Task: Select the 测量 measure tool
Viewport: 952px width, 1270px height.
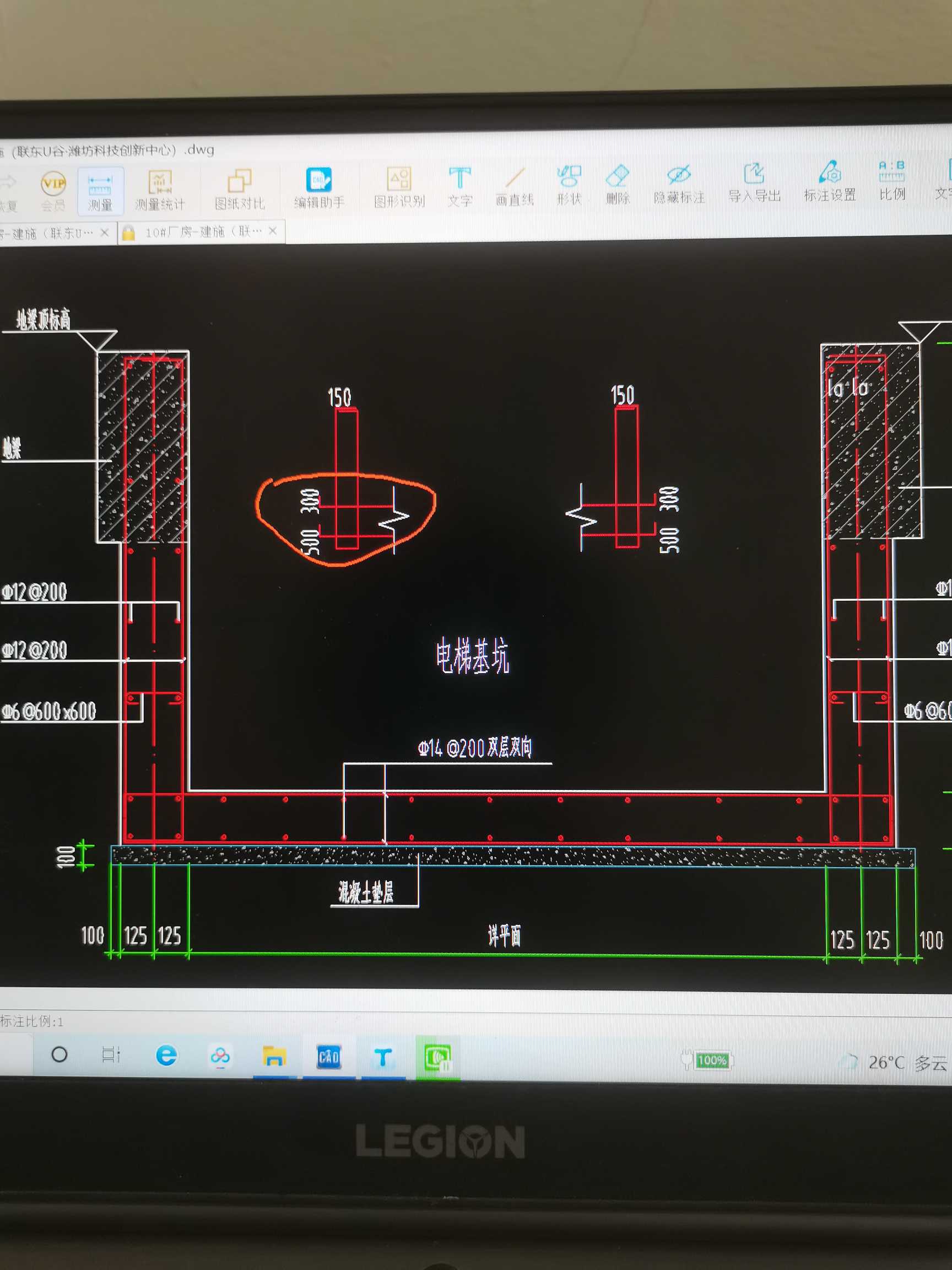Action: (x=100, y=190)
